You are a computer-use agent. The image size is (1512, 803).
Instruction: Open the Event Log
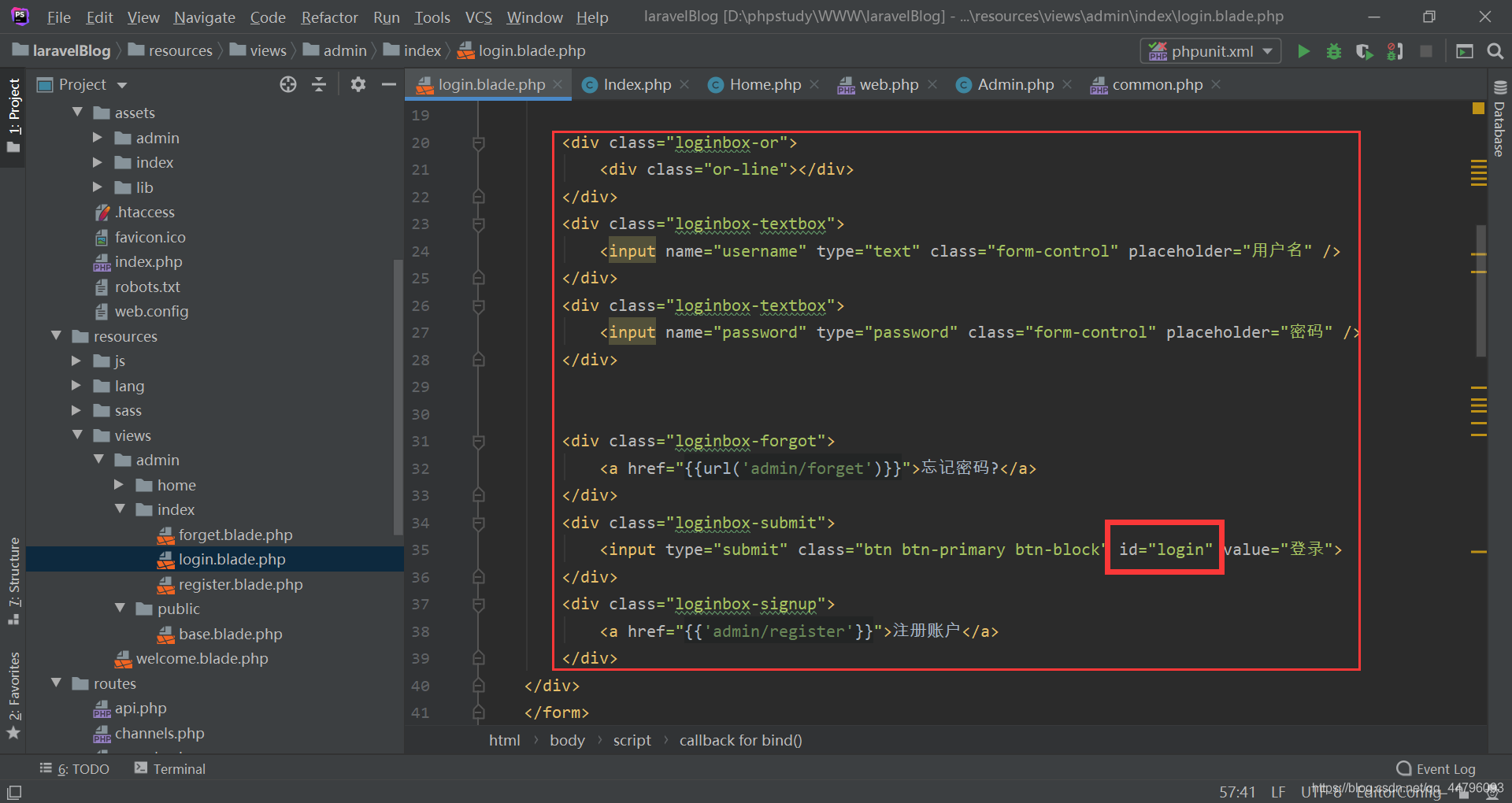[x=1436, y=769]
